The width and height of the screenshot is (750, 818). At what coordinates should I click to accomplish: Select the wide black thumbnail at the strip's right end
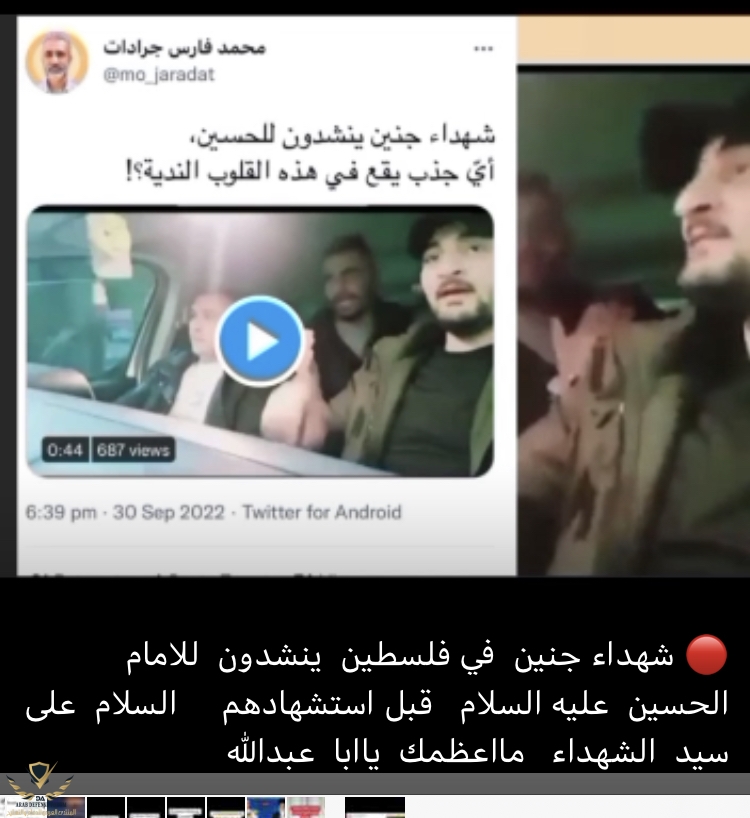(x=375, y=807)
